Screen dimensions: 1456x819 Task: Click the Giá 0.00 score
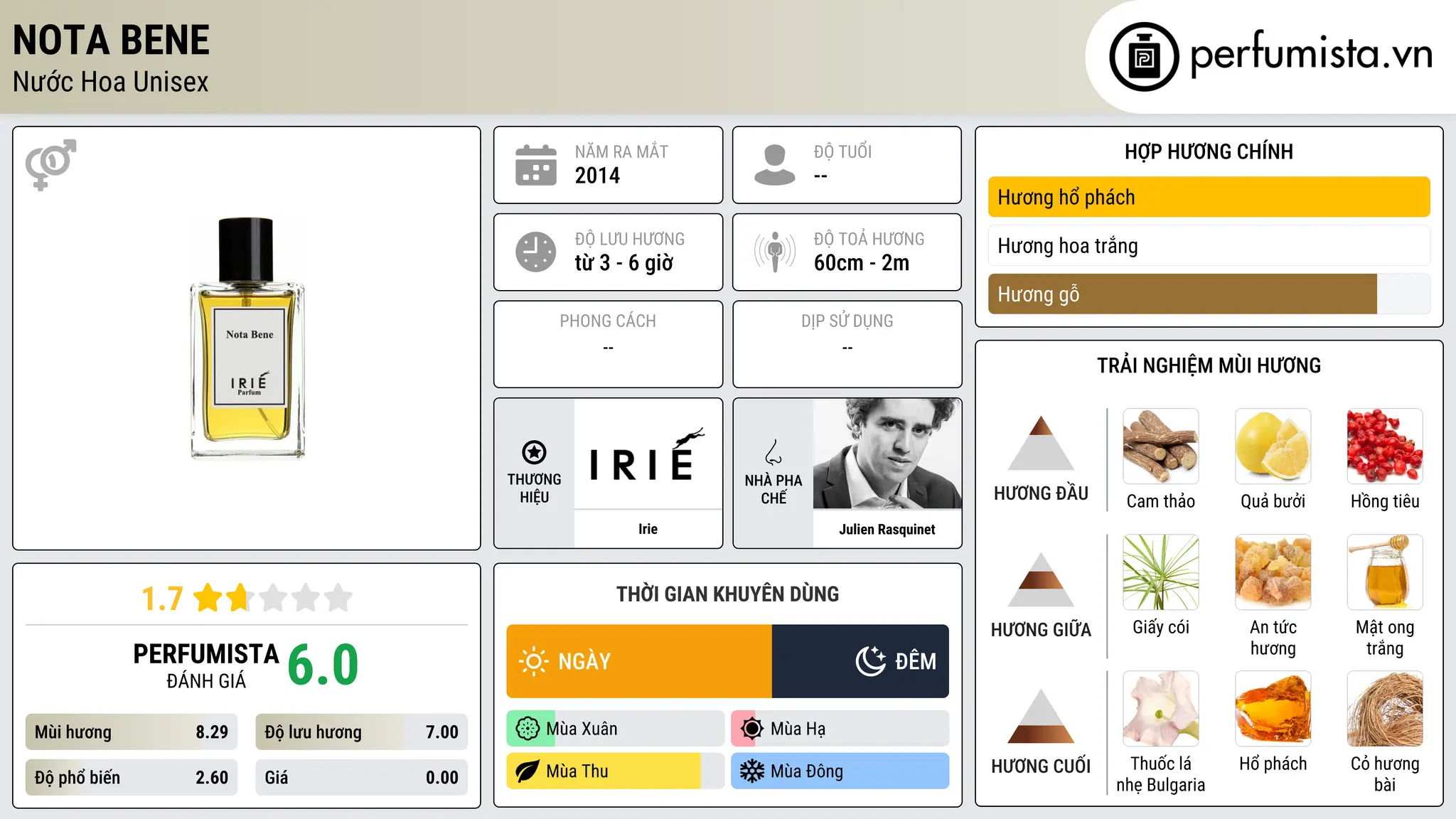[x=361, y=777]
